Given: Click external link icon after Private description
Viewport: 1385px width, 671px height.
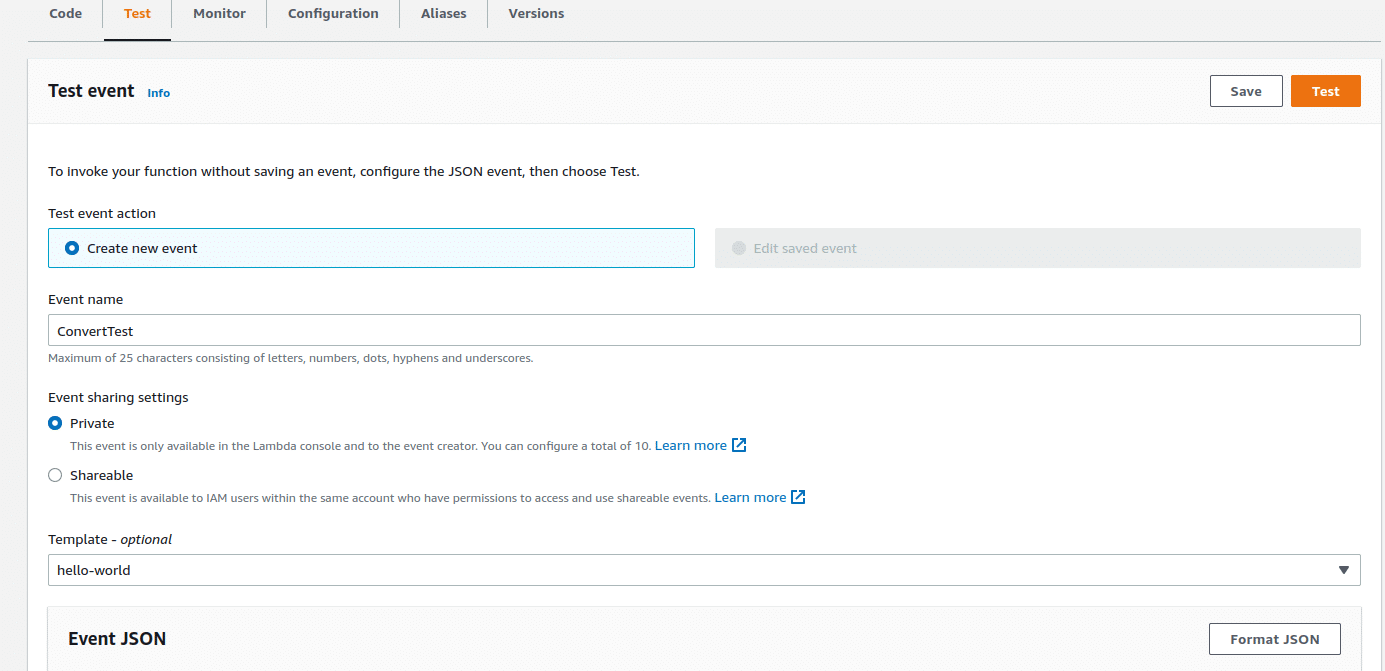Looking at the screenshot, I should tap(739, 445).
